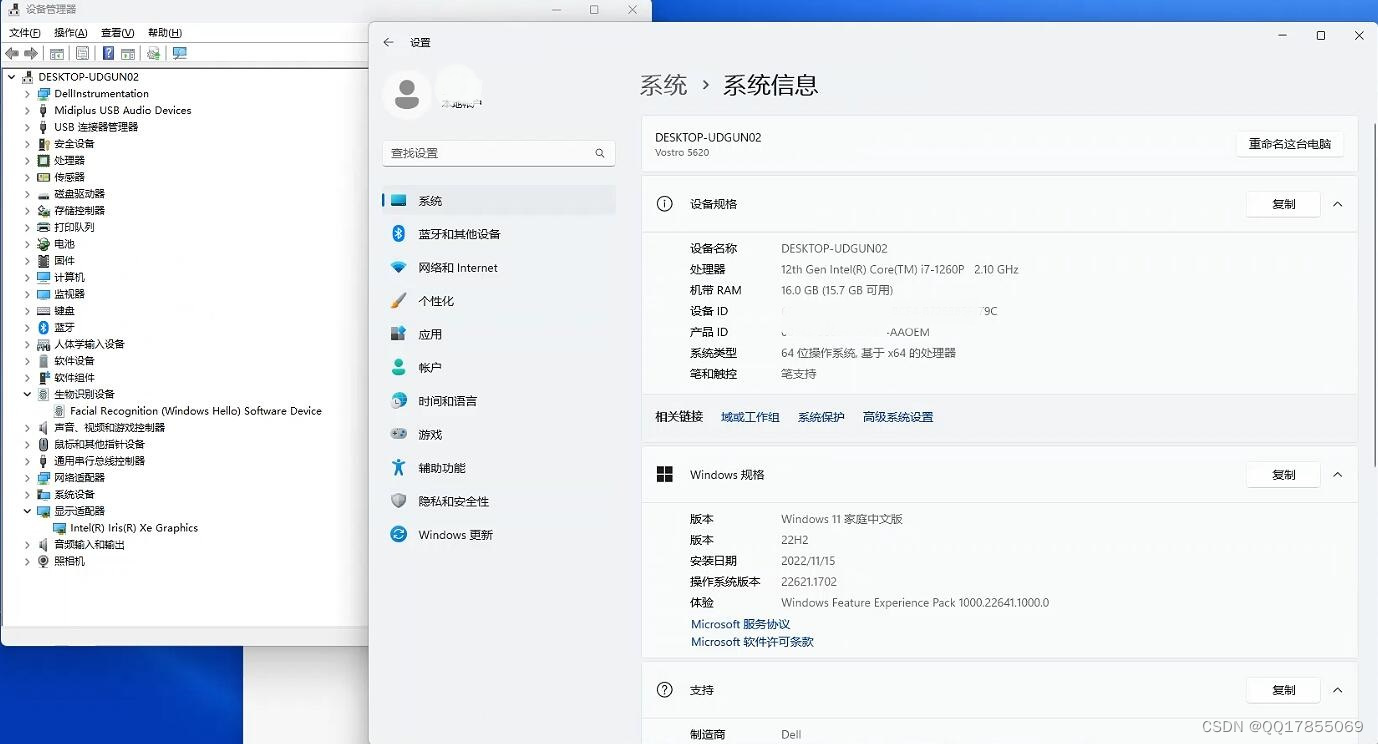Screen dimensions: 1378x744
Task: Collapse the 支持 section chevron
Action: (x=1337, y=690)
